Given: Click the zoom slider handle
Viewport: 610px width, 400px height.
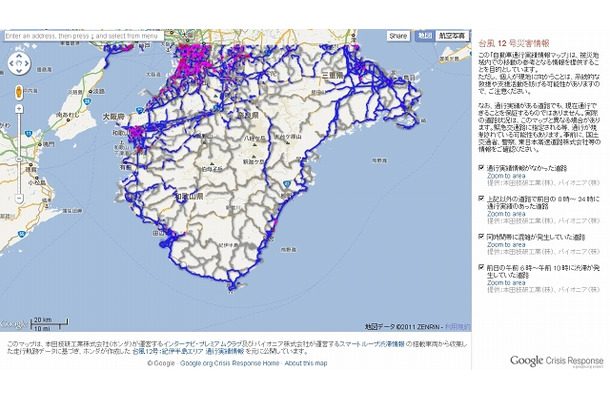Looking at the screenshot, I should [x=19, y=160].
